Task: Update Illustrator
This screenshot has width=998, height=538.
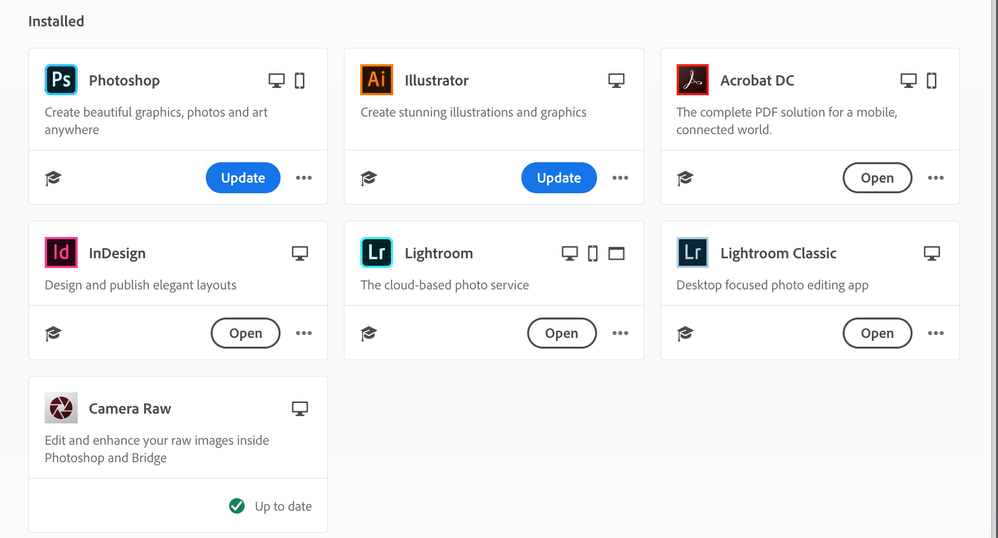Action: (x=559, y=178)
